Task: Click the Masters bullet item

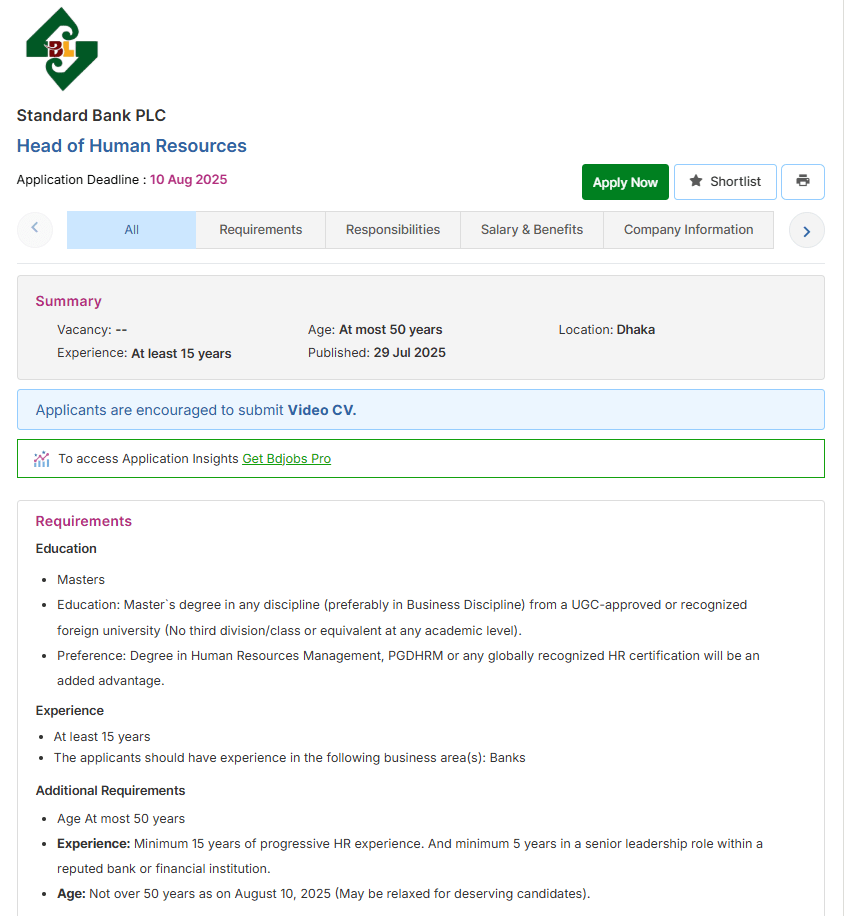Action: 81,580
